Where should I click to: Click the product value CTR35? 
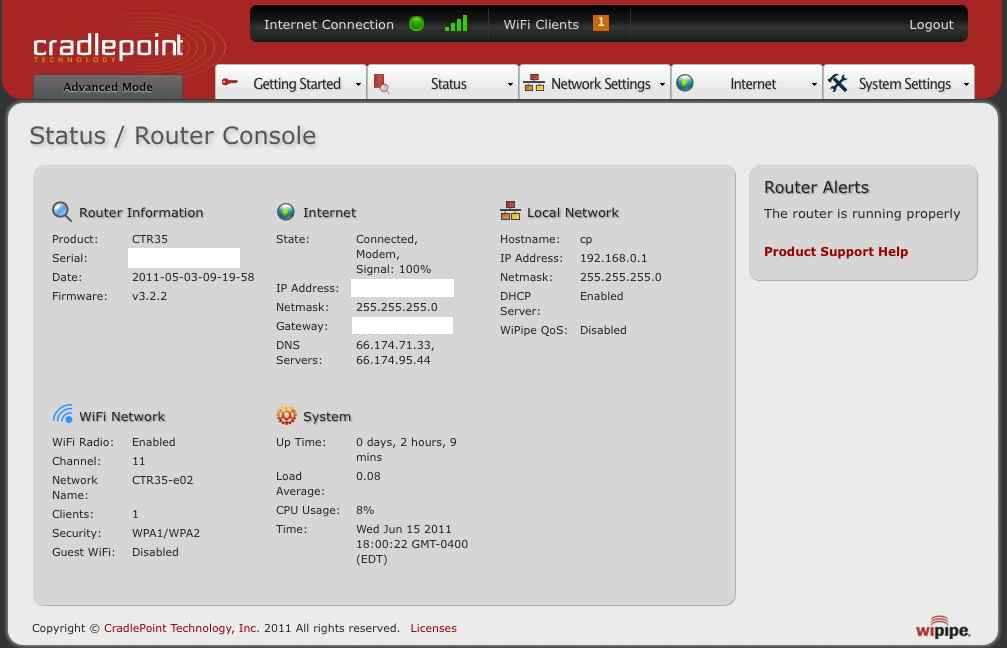tap(150, 239)
